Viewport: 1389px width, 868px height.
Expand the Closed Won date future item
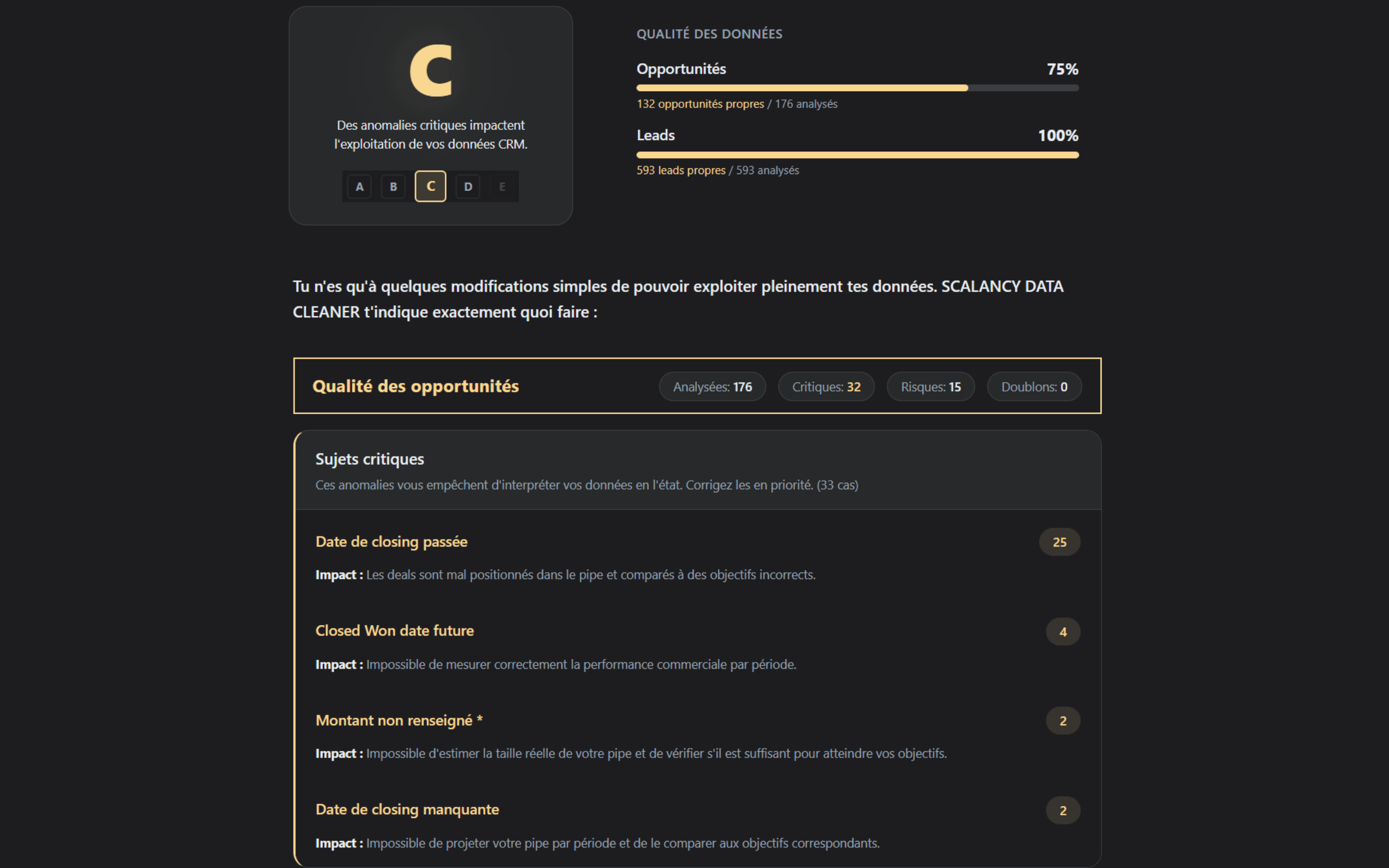tap(395, 631)
